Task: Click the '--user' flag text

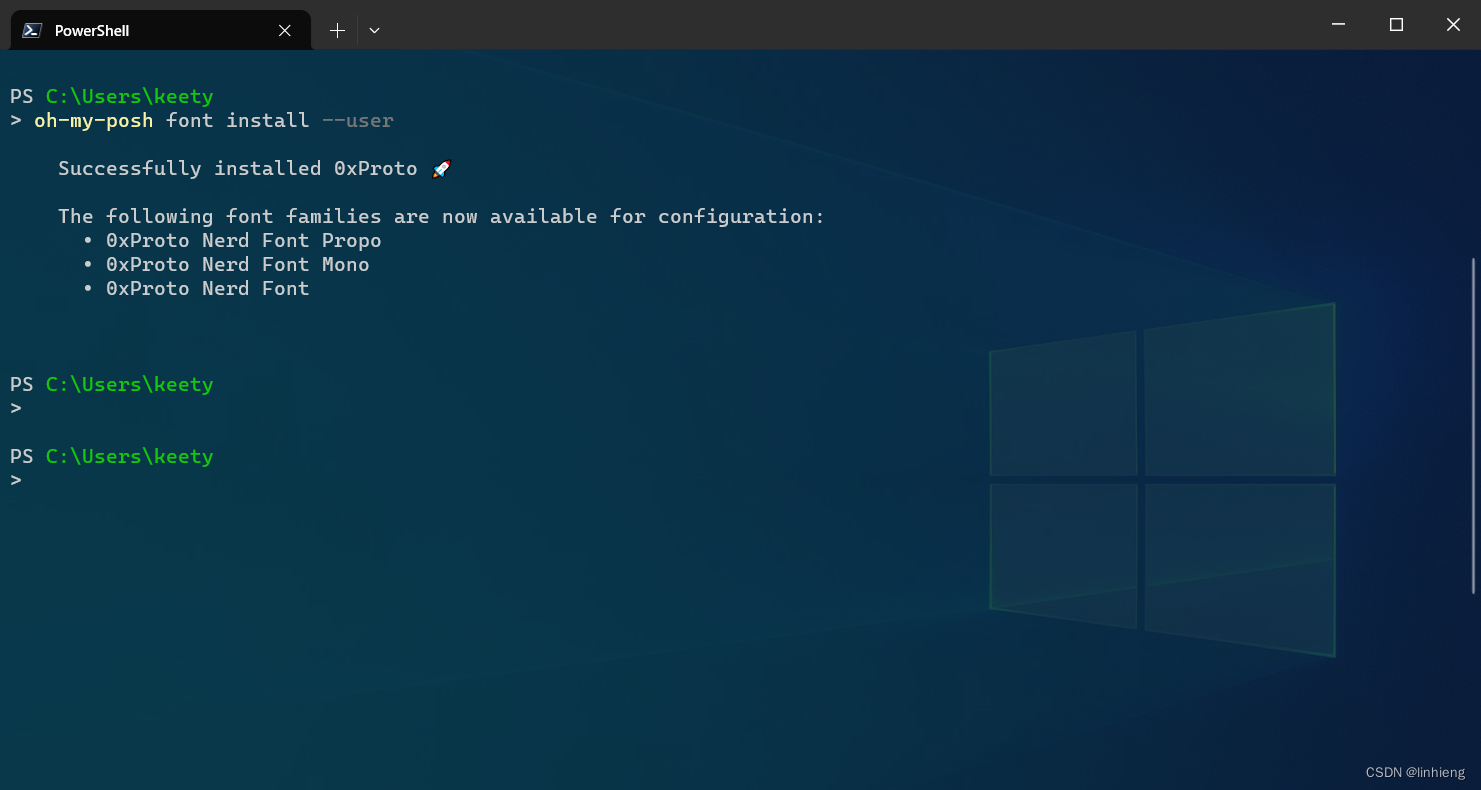Action: point(358,120)
